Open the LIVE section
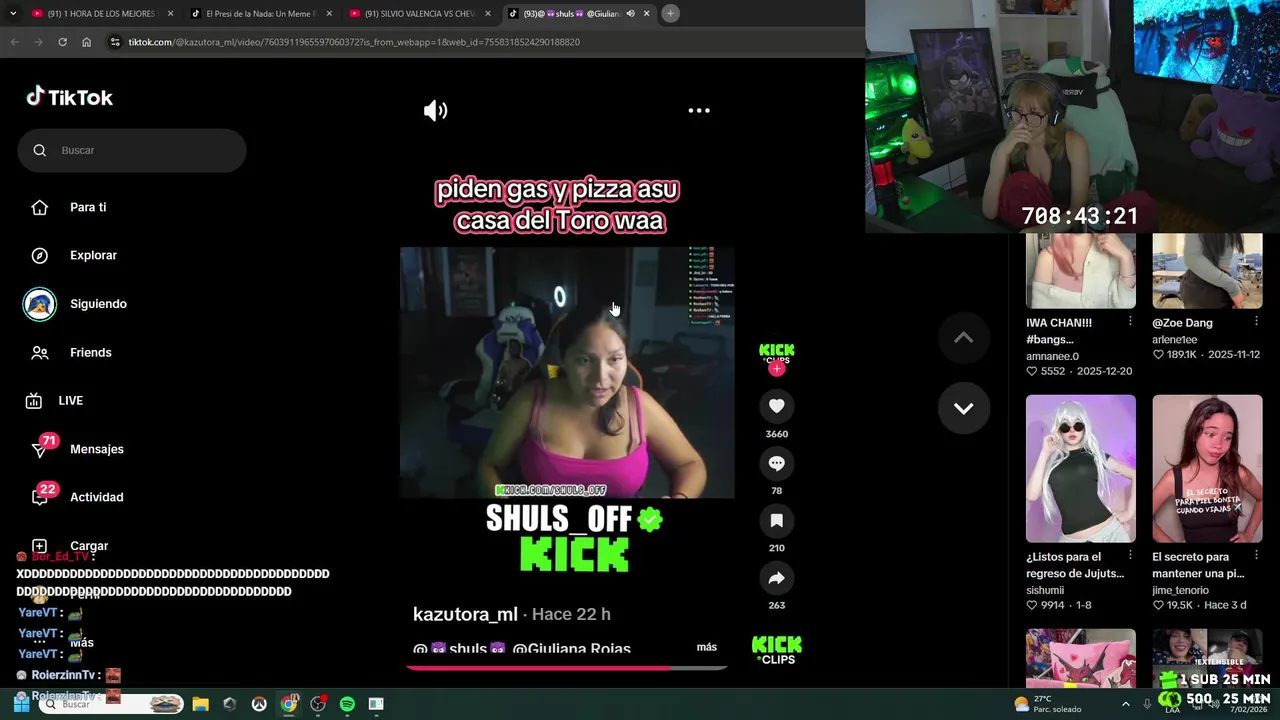The height and width of the screenshot is (720, 1280). coord(70,401)
